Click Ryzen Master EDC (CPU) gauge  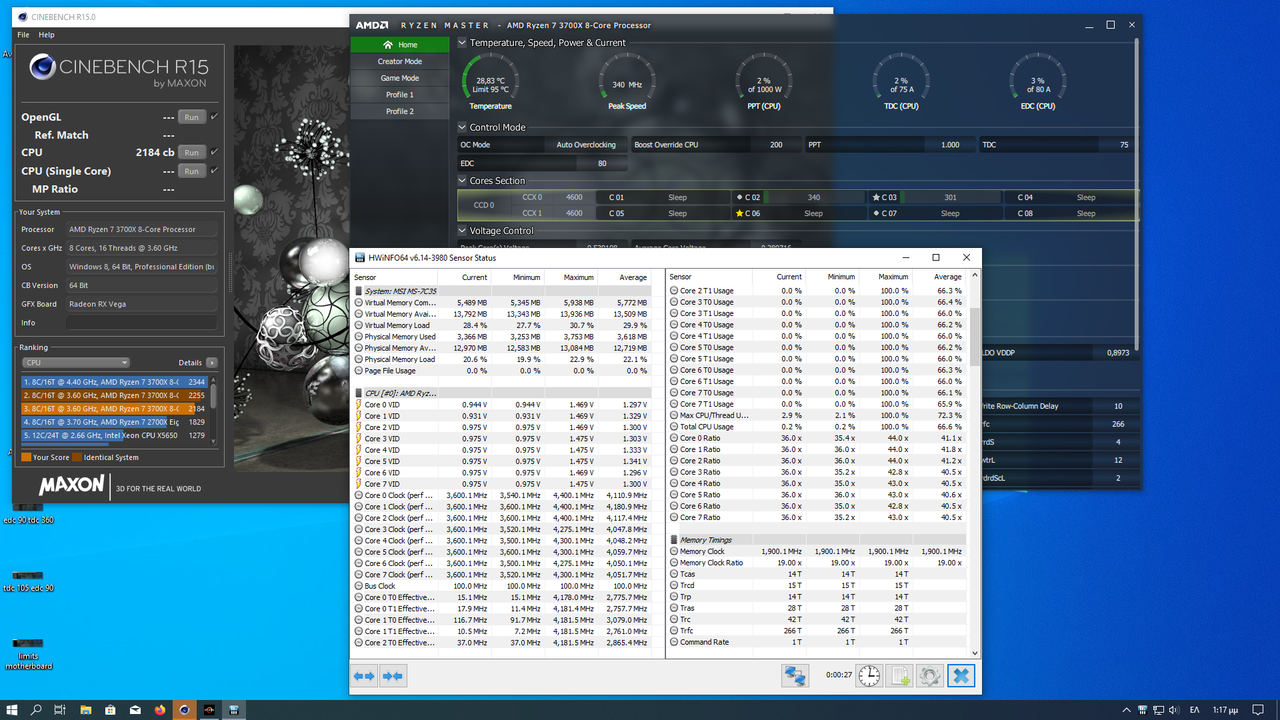(x=1037, y=82)
